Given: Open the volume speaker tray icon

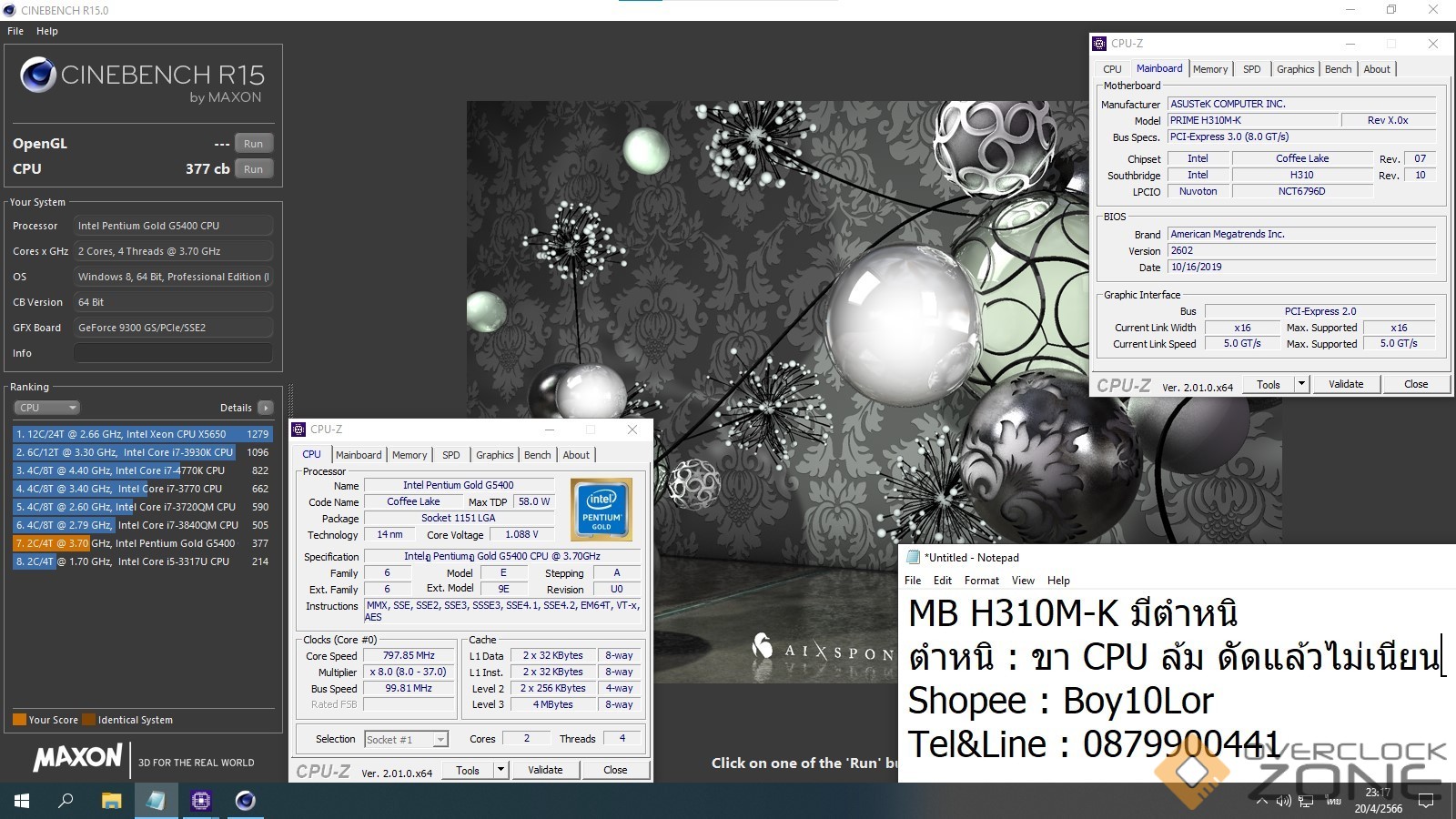Looking at the screenshot, I should tap(1283, 801).
